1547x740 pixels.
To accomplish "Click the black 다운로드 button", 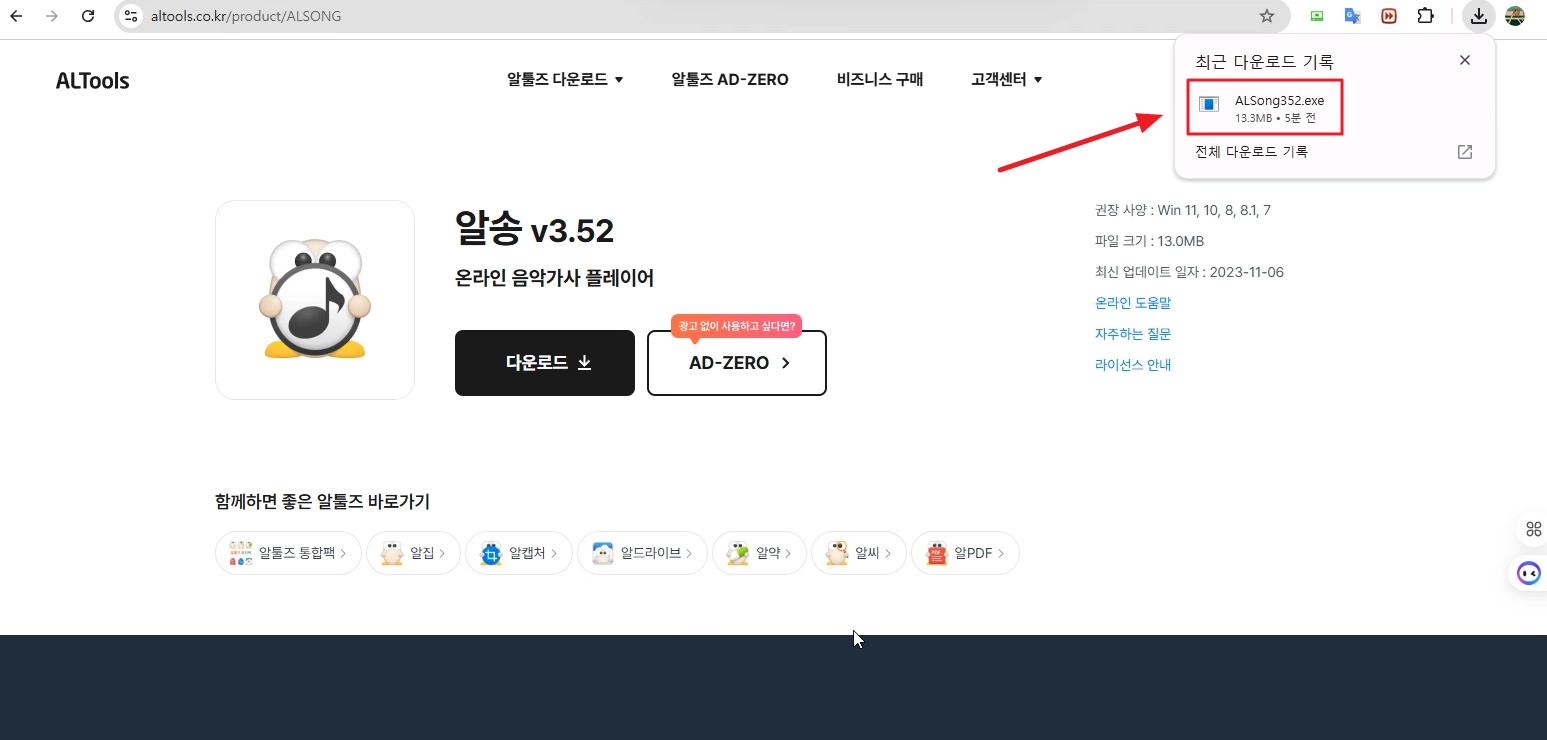I will pos(545,363).
